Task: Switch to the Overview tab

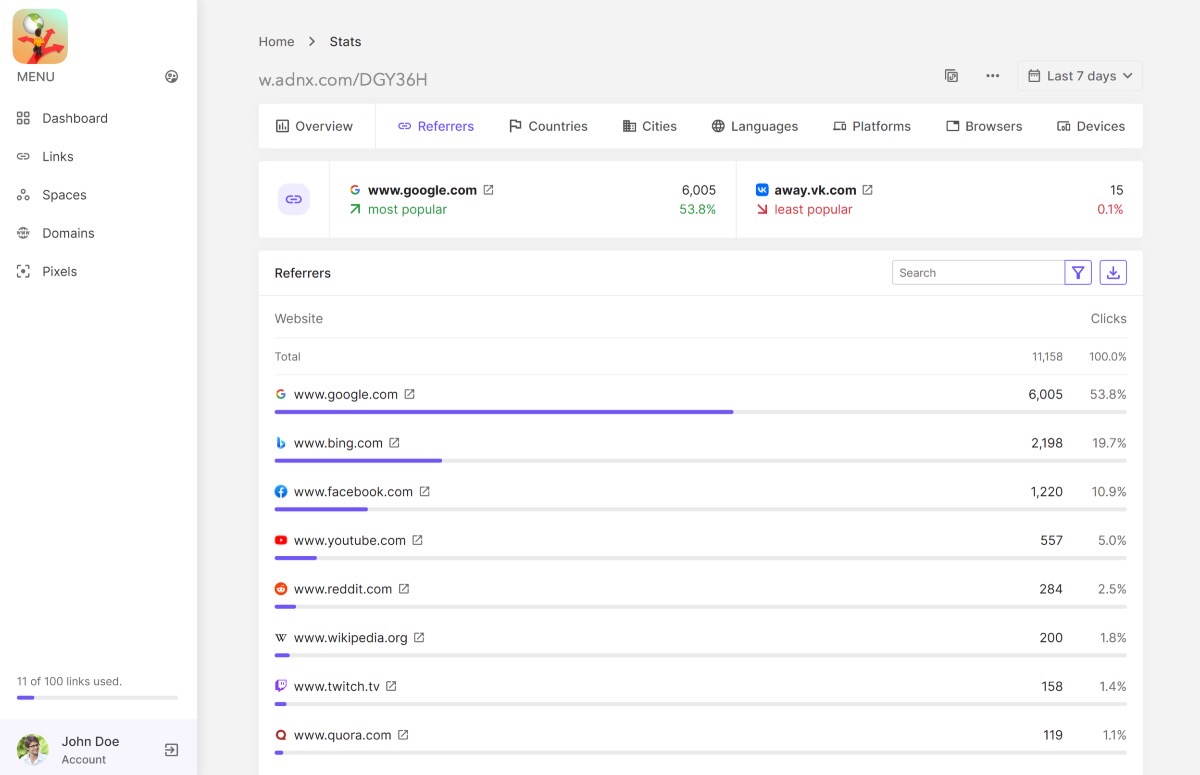Action: [314, 126]
